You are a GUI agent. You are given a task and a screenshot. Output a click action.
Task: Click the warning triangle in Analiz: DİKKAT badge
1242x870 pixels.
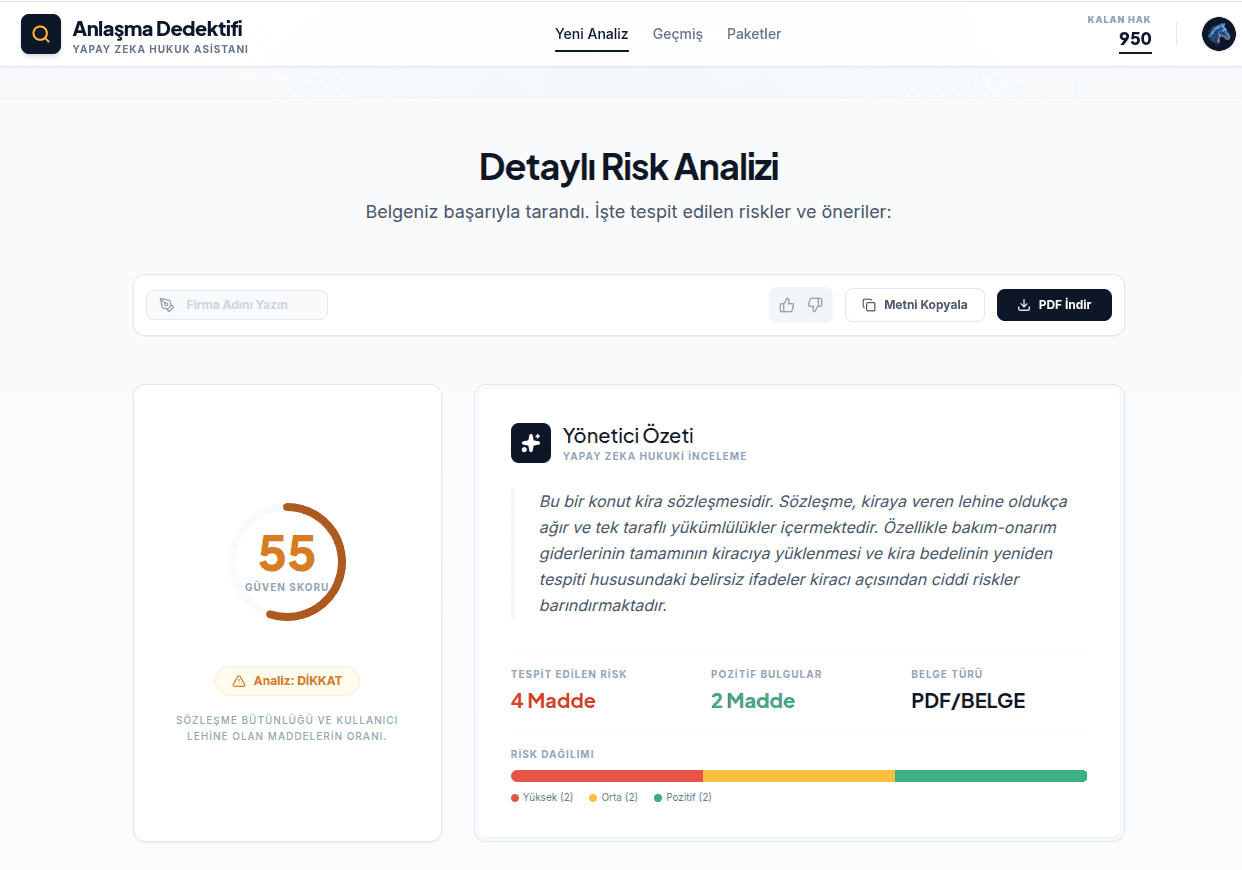click(240, 680)
